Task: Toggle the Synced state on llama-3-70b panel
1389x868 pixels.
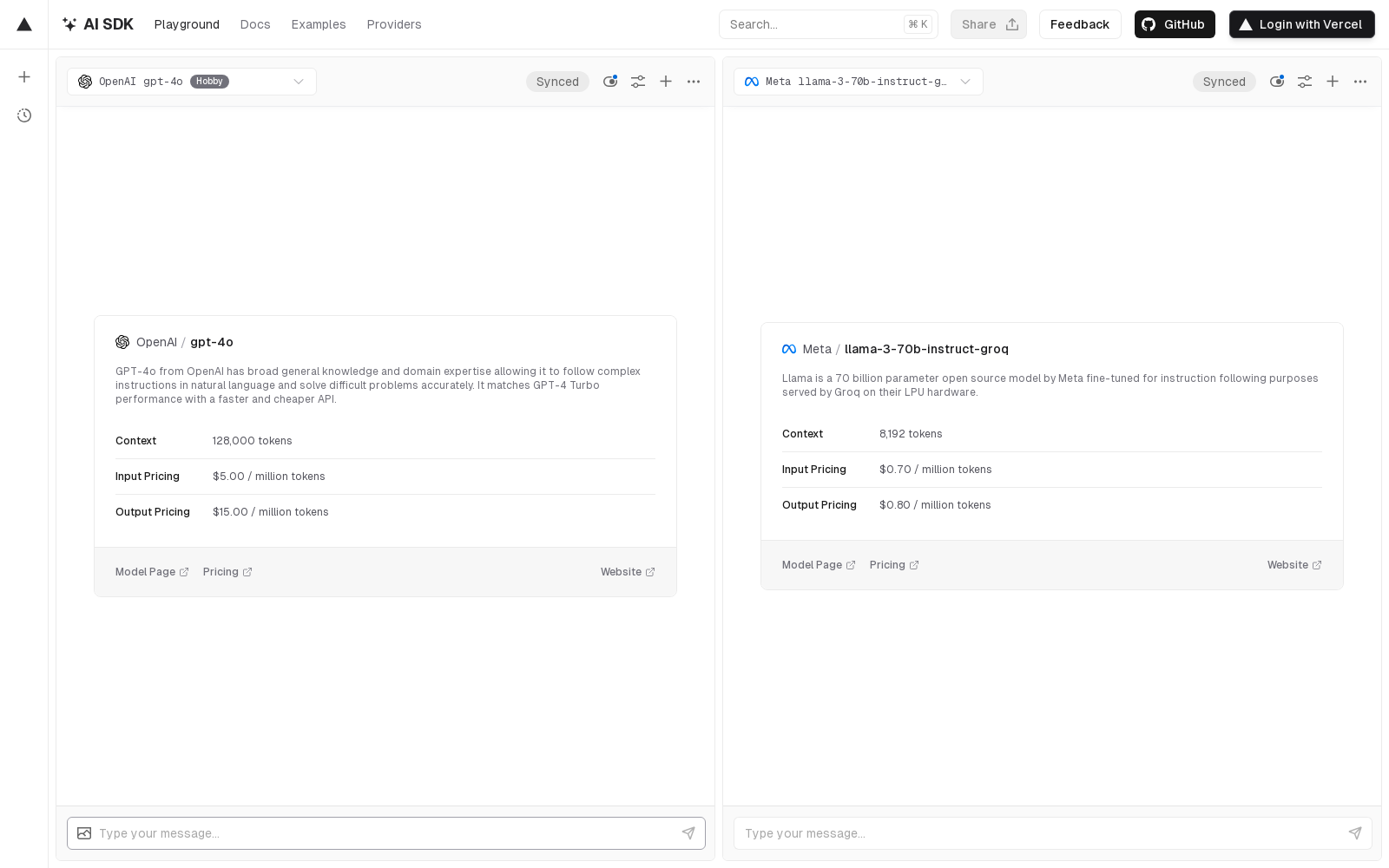Action: (x=1224, y=81)
